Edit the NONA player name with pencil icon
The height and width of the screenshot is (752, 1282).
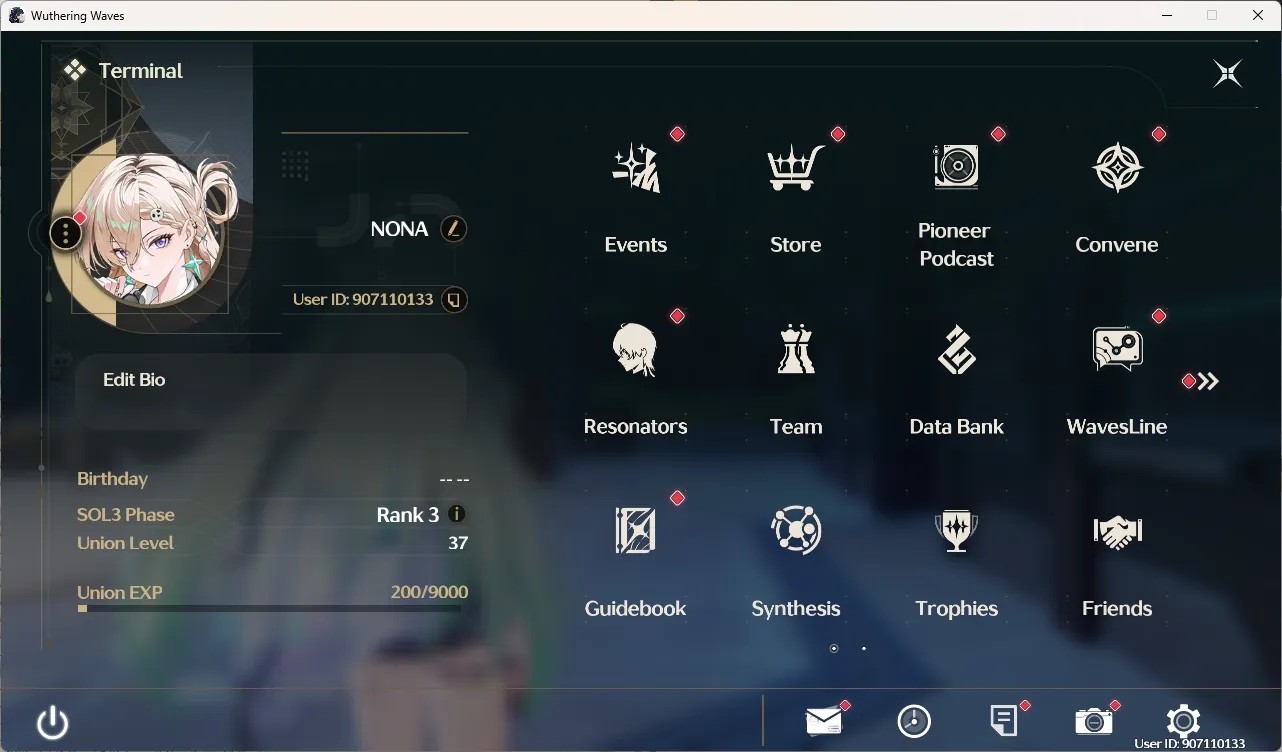[x=454, y=229]
